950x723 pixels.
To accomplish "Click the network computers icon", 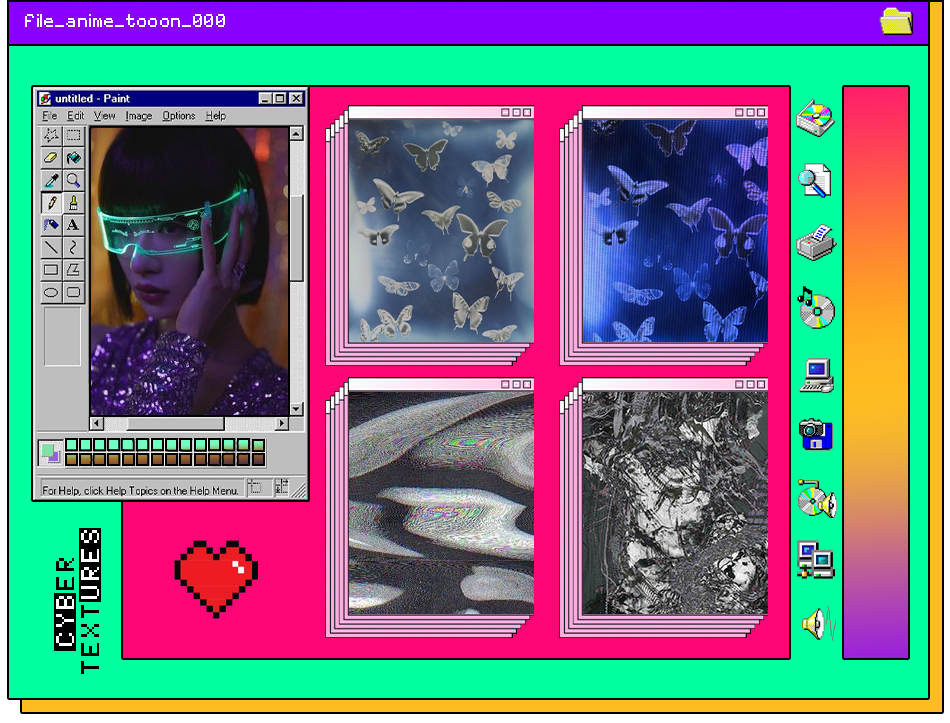I will click(x=815, y=560).
